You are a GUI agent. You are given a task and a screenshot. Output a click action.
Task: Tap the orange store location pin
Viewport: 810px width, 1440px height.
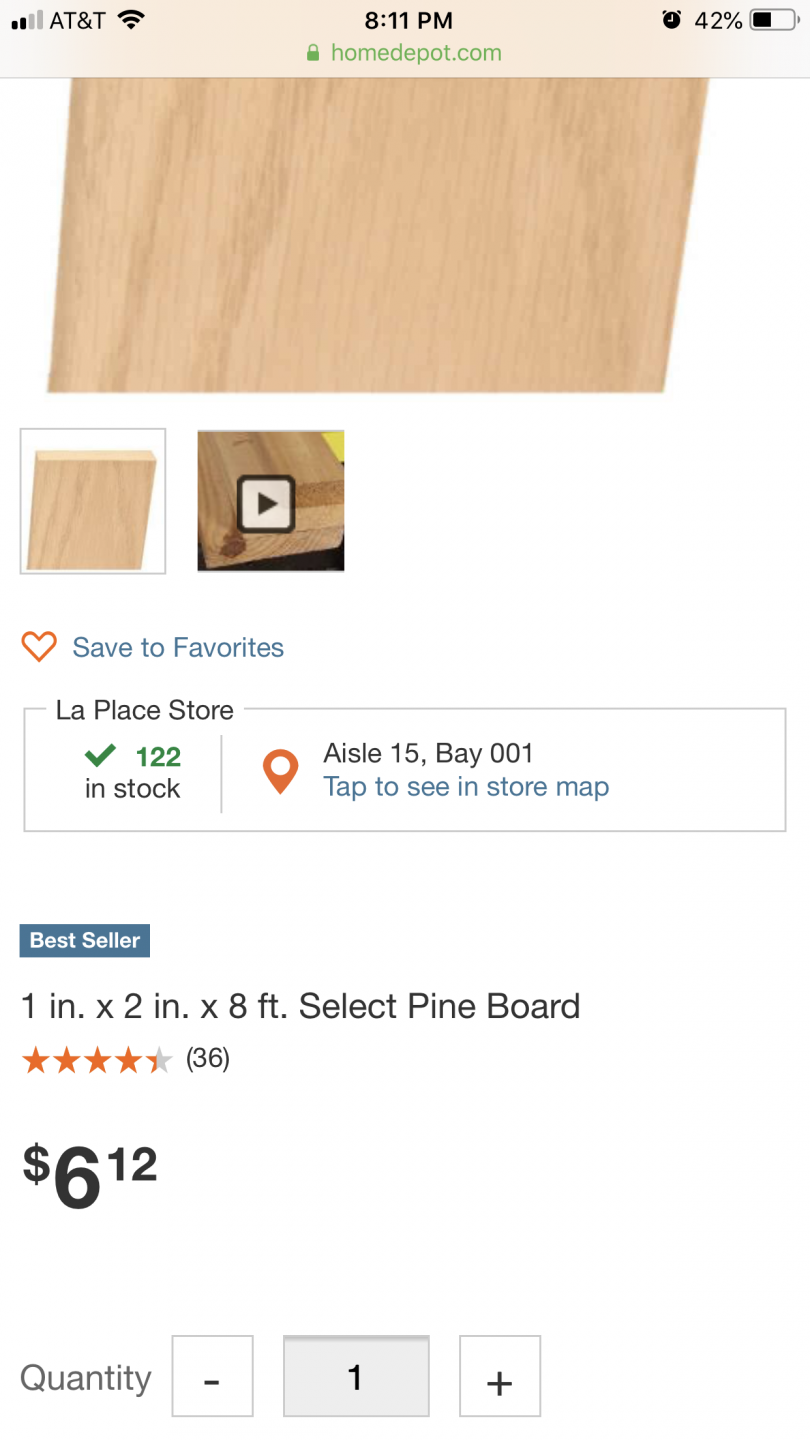coord(280,772)
